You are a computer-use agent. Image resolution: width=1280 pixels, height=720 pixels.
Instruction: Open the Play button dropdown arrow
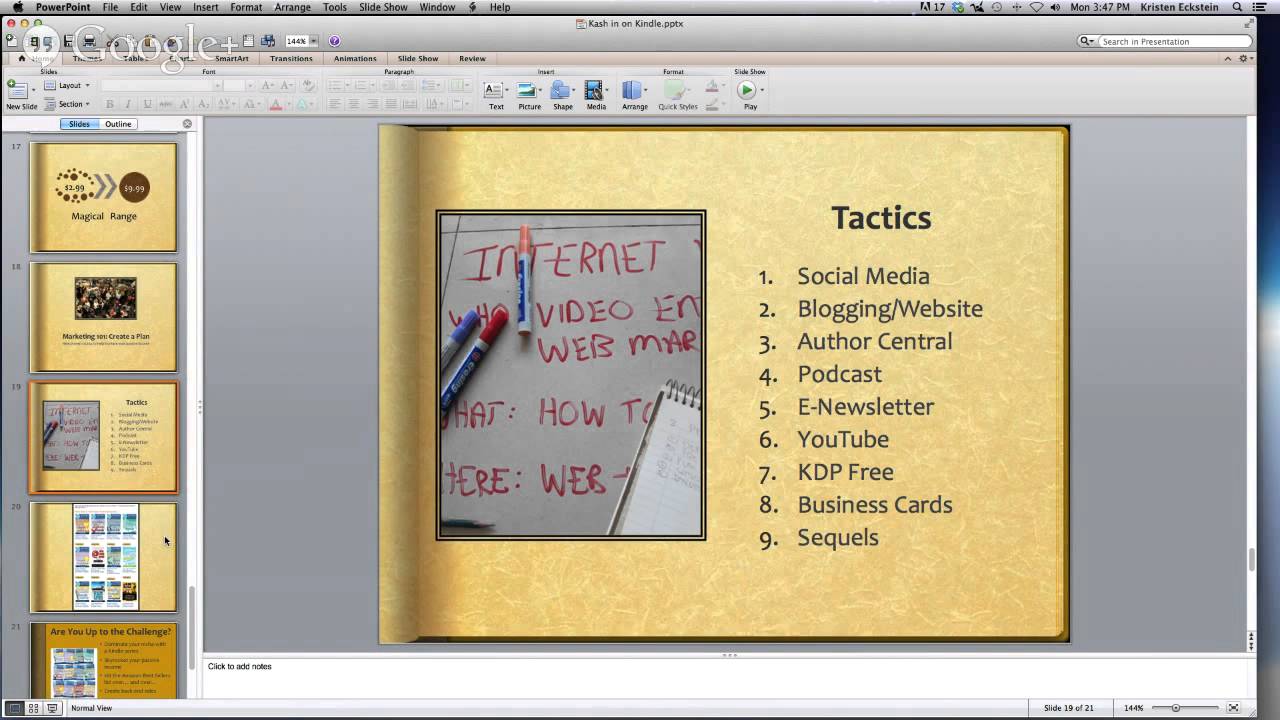coord(762,90)
